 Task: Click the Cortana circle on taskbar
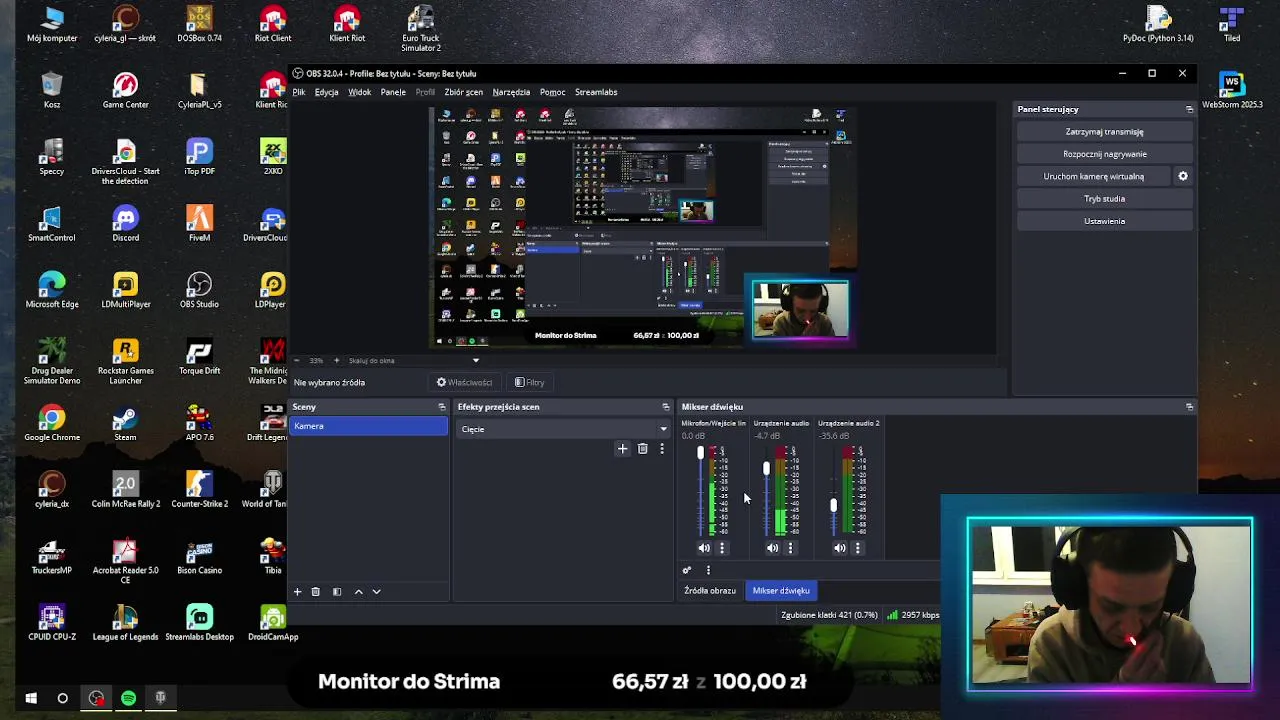[62, 698]
